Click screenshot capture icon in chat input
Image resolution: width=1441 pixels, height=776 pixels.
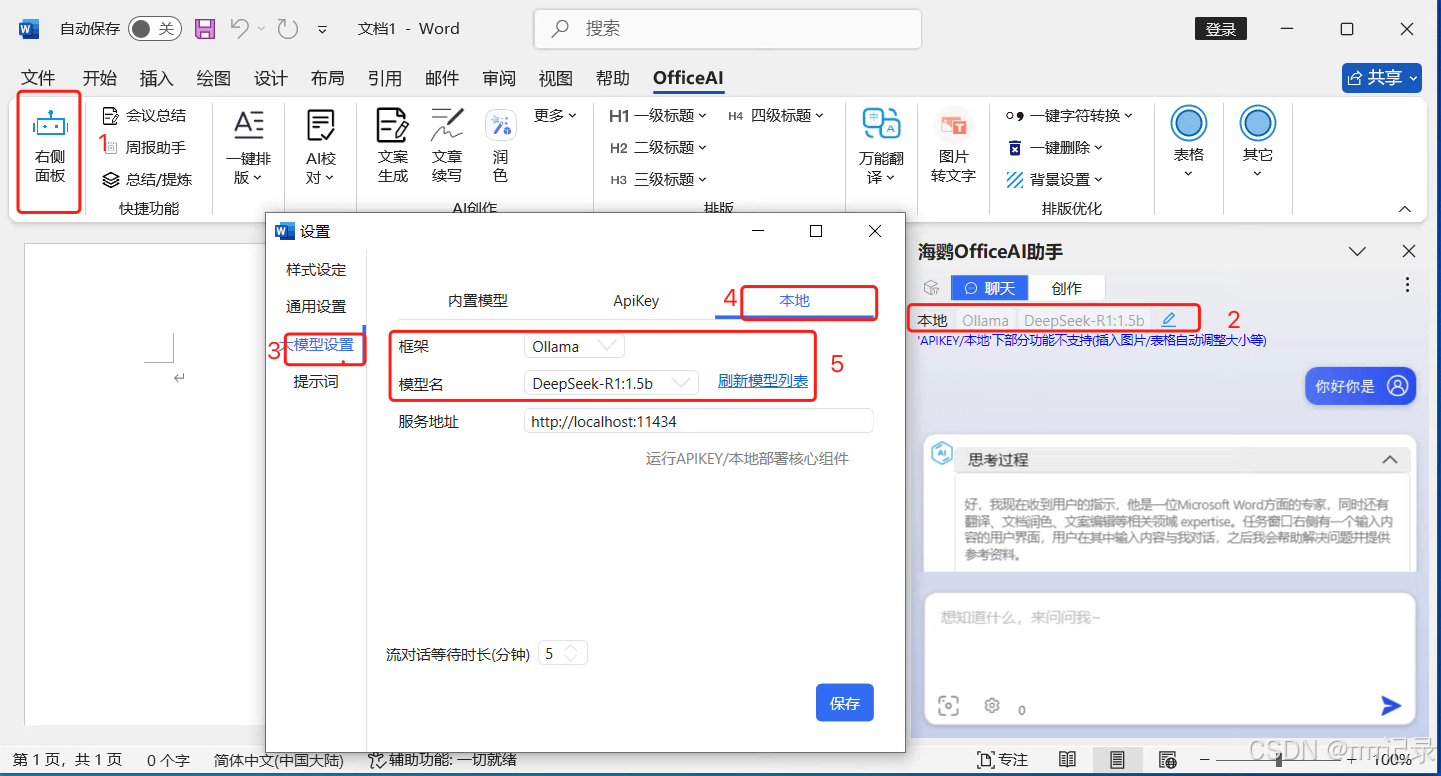(948, 706)
